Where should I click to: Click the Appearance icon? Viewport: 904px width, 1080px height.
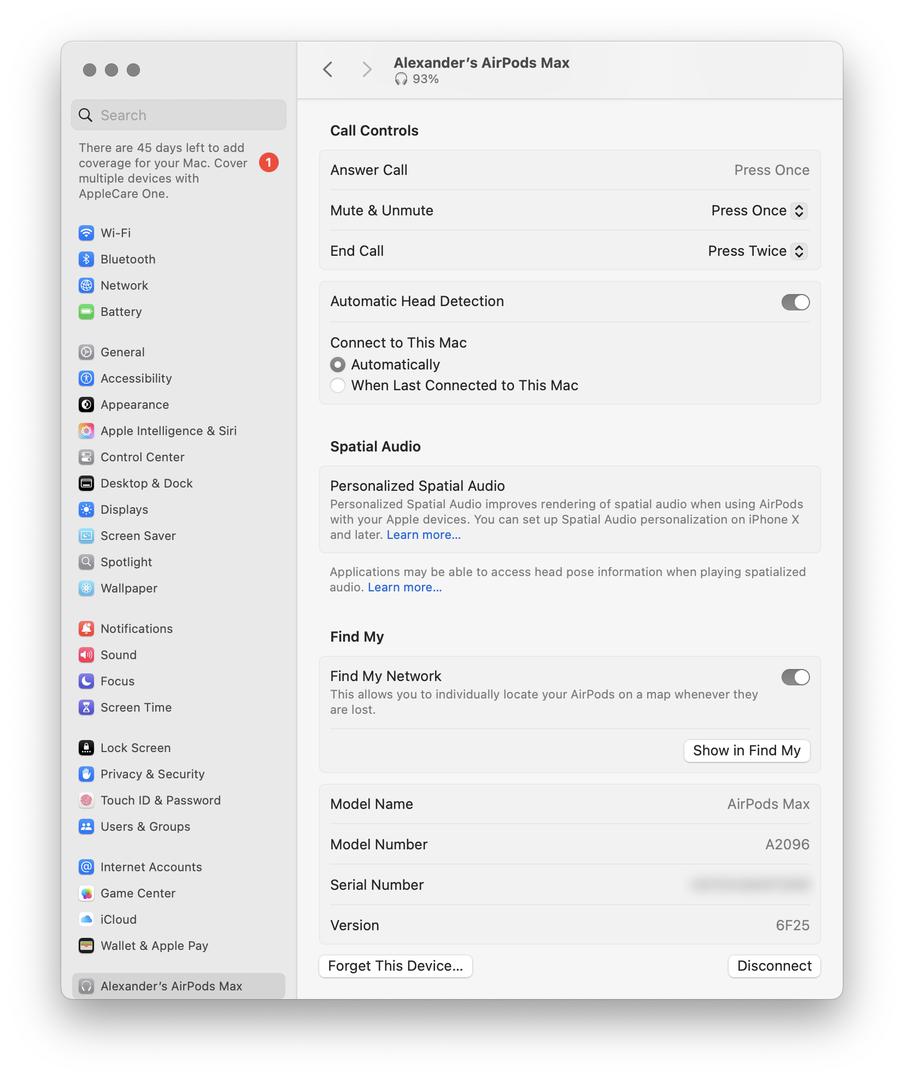pyautogui.click(x=86, y=404)
